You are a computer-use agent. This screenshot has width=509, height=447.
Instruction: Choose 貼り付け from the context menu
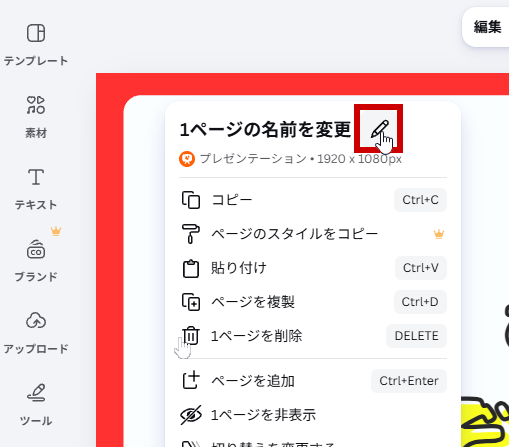[x=313, y=268]
